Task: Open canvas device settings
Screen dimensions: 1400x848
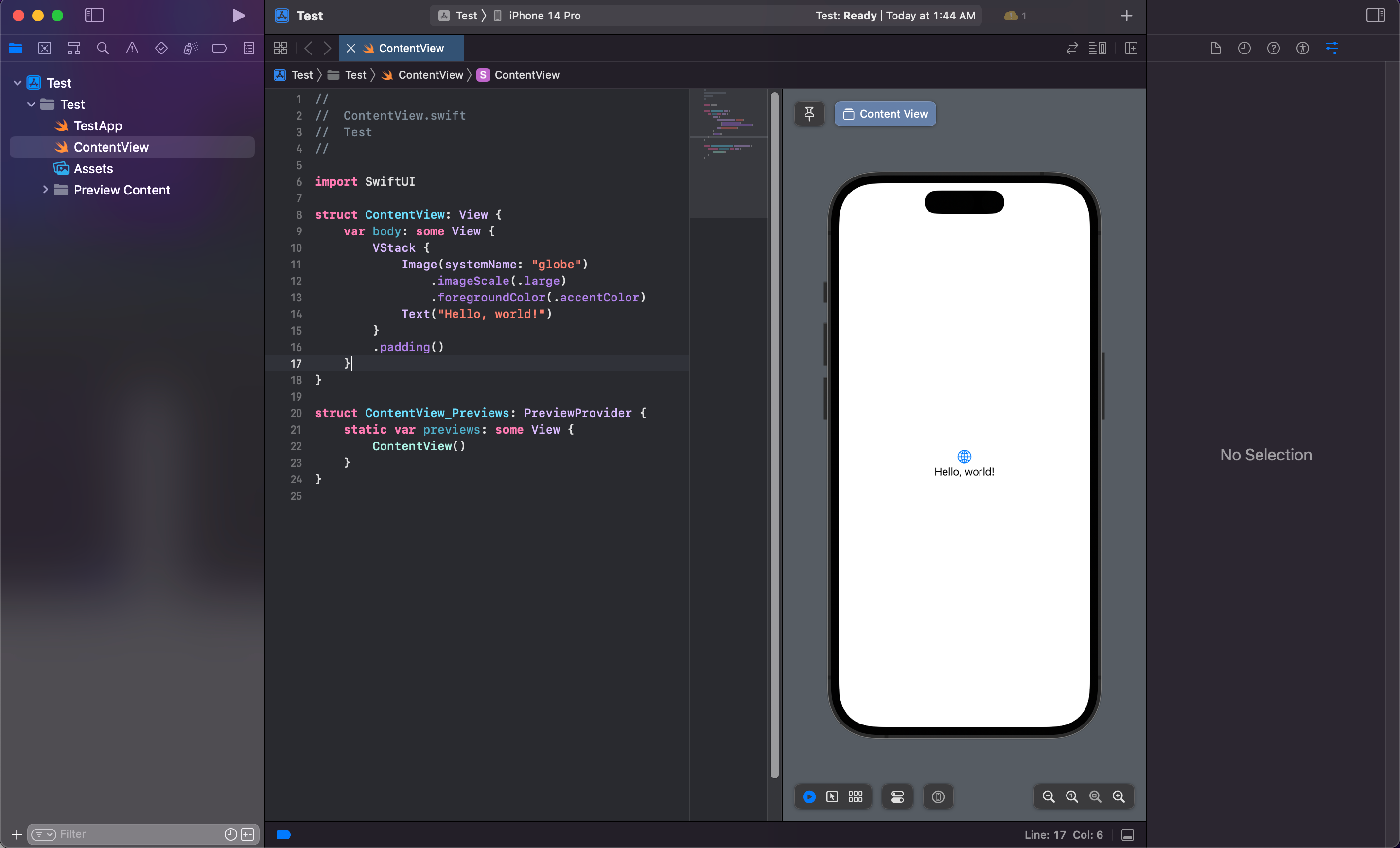Action: click(x=897, y=797)
